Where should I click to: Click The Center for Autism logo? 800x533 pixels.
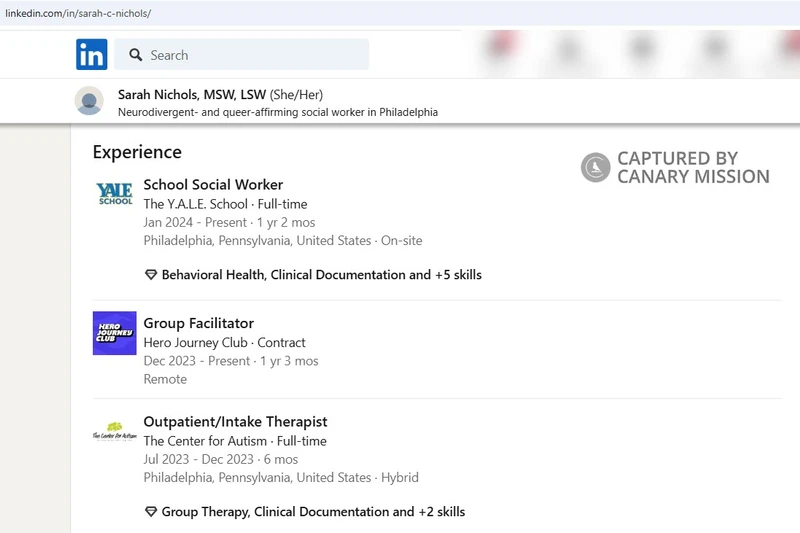[x=114, y=432]
